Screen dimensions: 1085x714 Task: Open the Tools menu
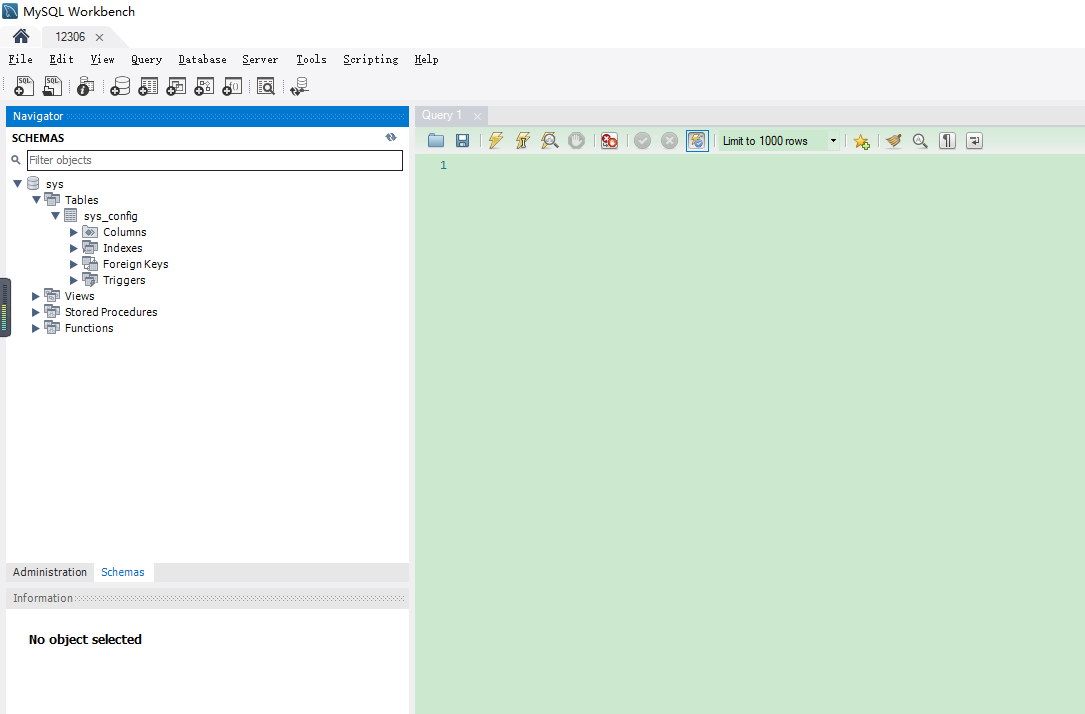(x=311, y=60)
